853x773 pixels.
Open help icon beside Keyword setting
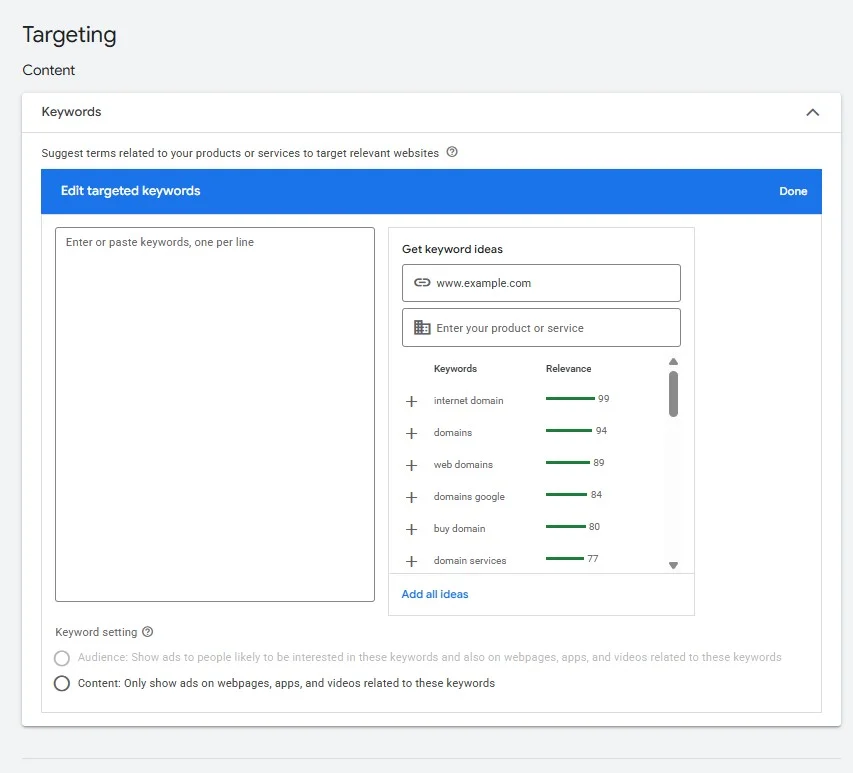point(147,632)
